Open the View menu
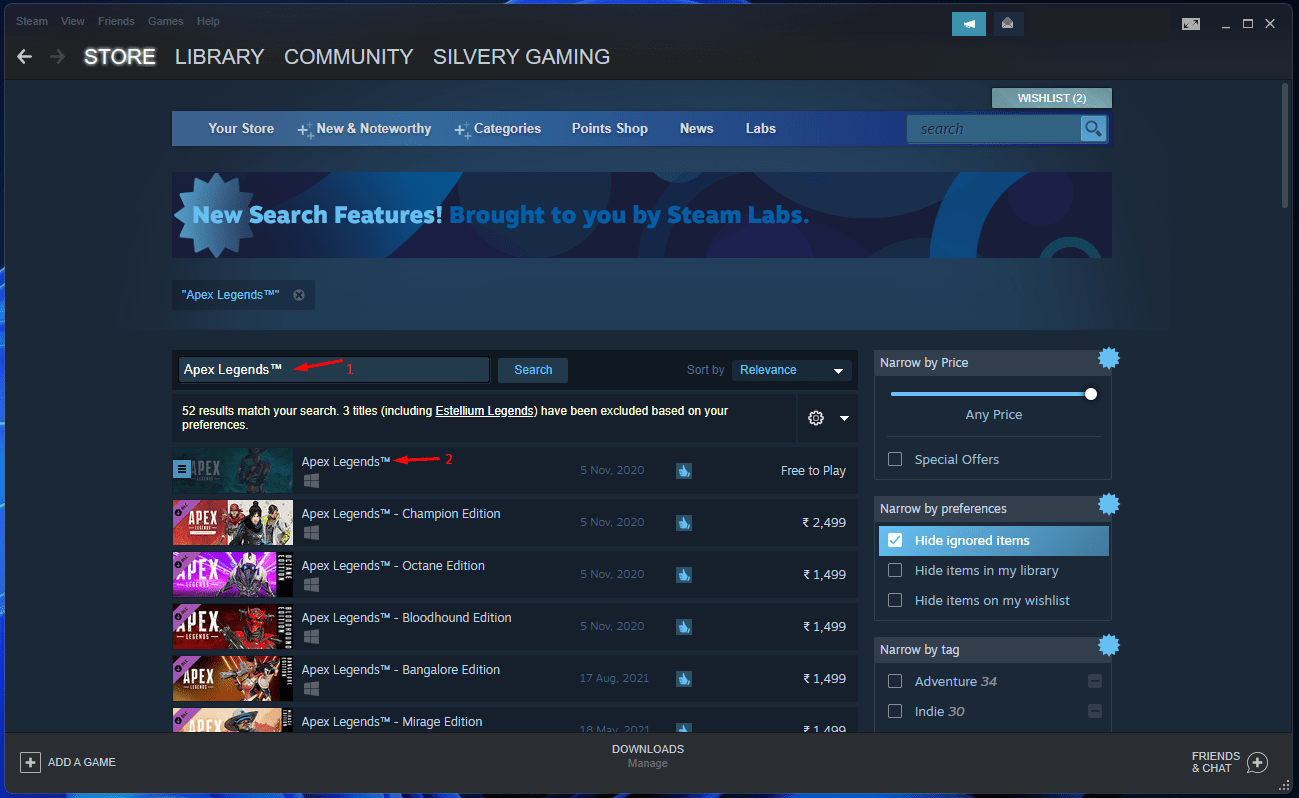This screenshot has width=1299, height=798. coord(72,21)
